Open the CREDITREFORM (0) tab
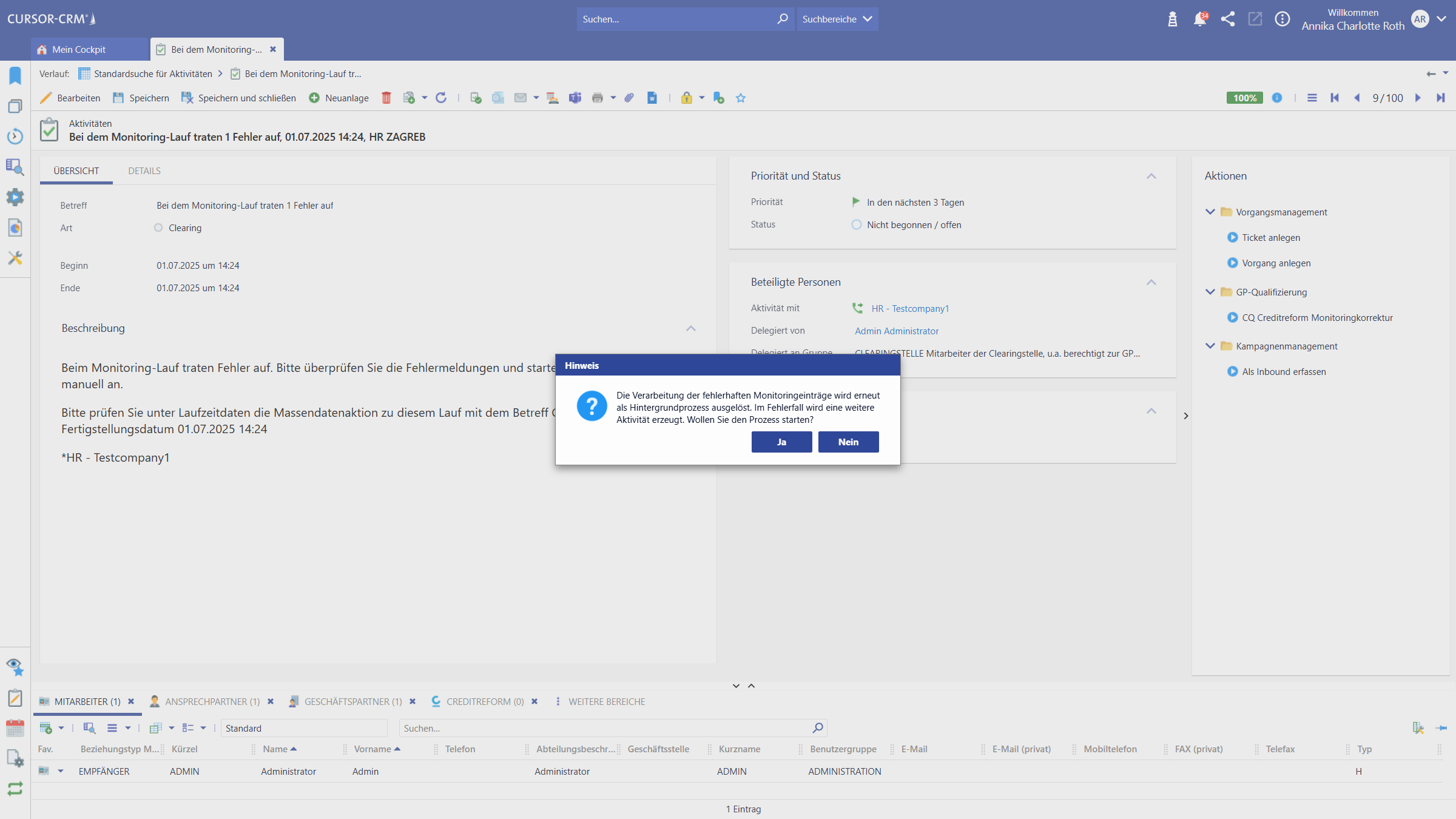The image size is (1456, 819). (x=485, y=701)
